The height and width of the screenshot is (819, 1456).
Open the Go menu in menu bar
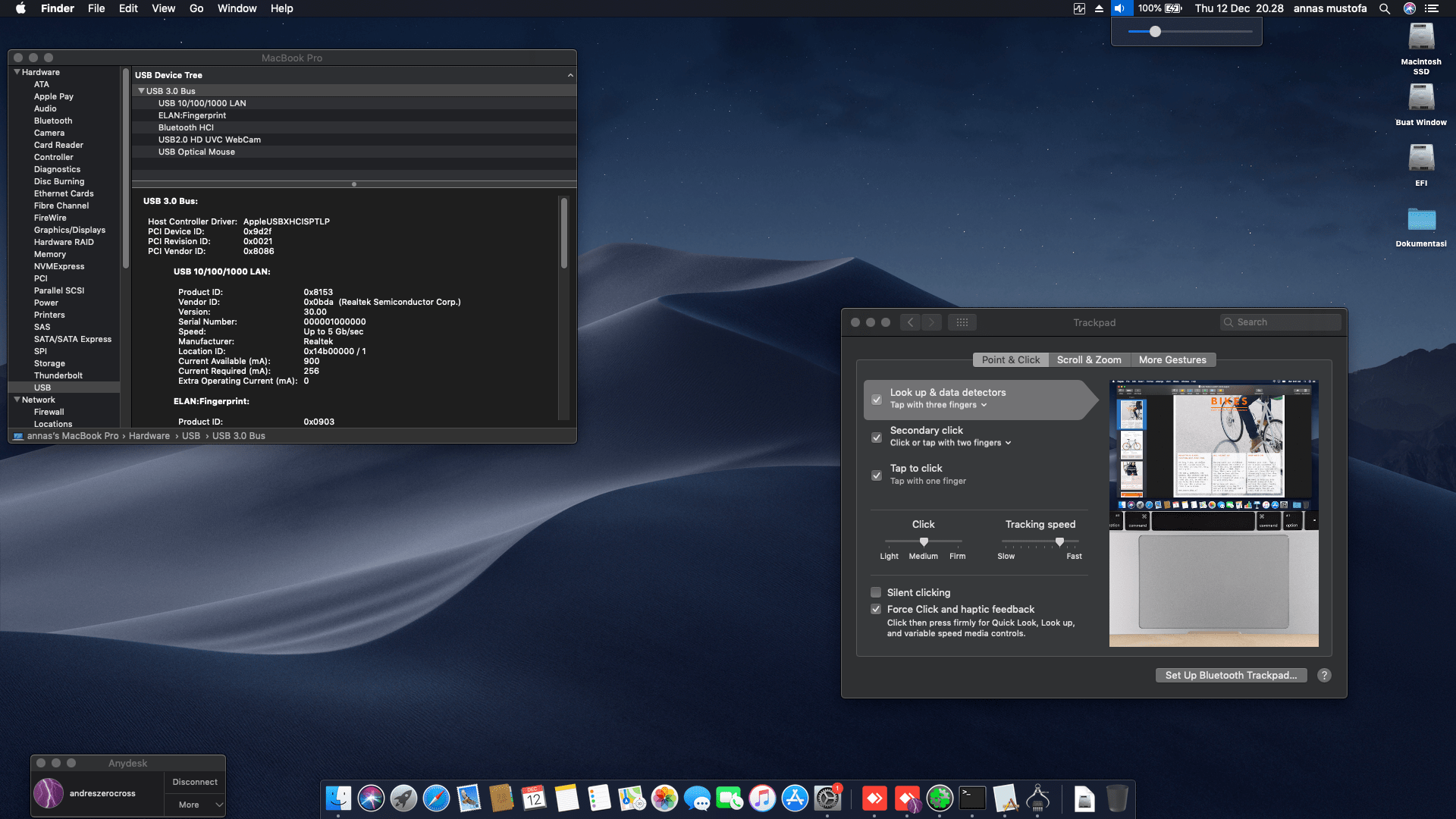196,8
